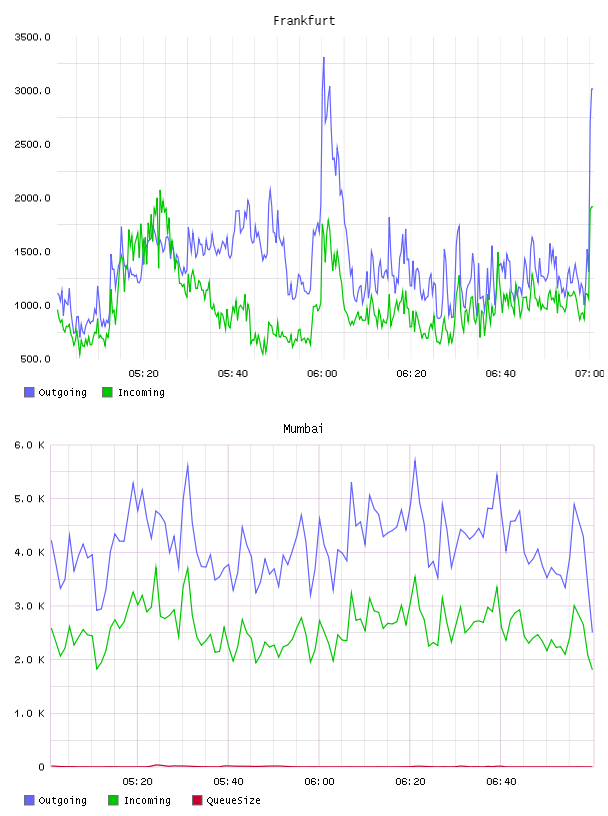Click the green Incoming swatch in Frankfurt legend
Viewport: 608px width, 816px height.
(107, 392)
